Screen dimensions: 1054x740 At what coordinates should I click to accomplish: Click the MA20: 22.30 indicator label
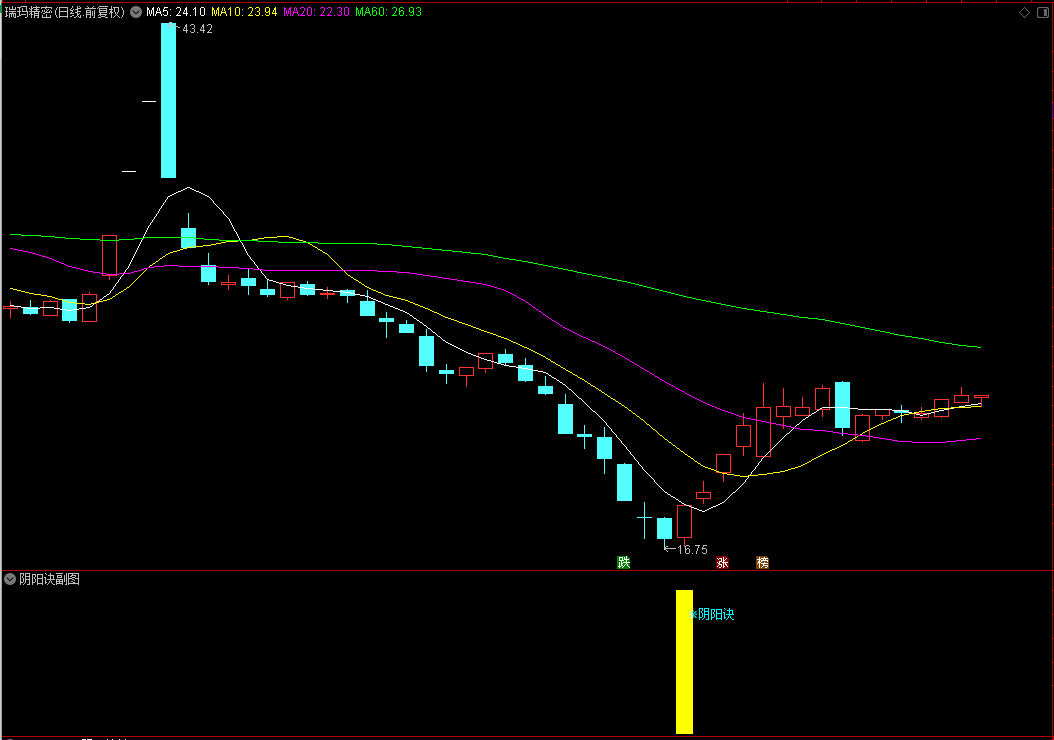316,12
